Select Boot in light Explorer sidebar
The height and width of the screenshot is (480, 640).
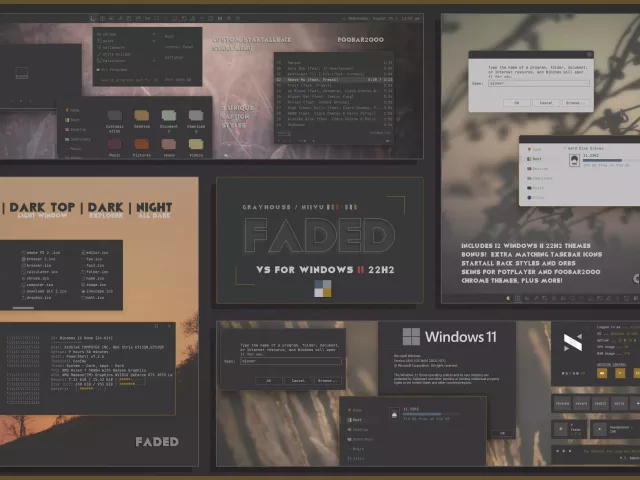click(x=535, y=159)
